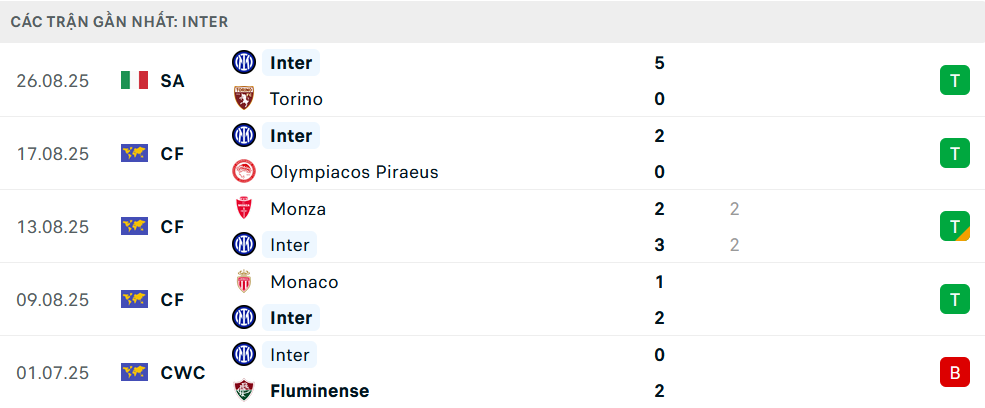Click world flag icon beside CWC
This screenshot has height=408, width=985.
click(x=134, y=373)
